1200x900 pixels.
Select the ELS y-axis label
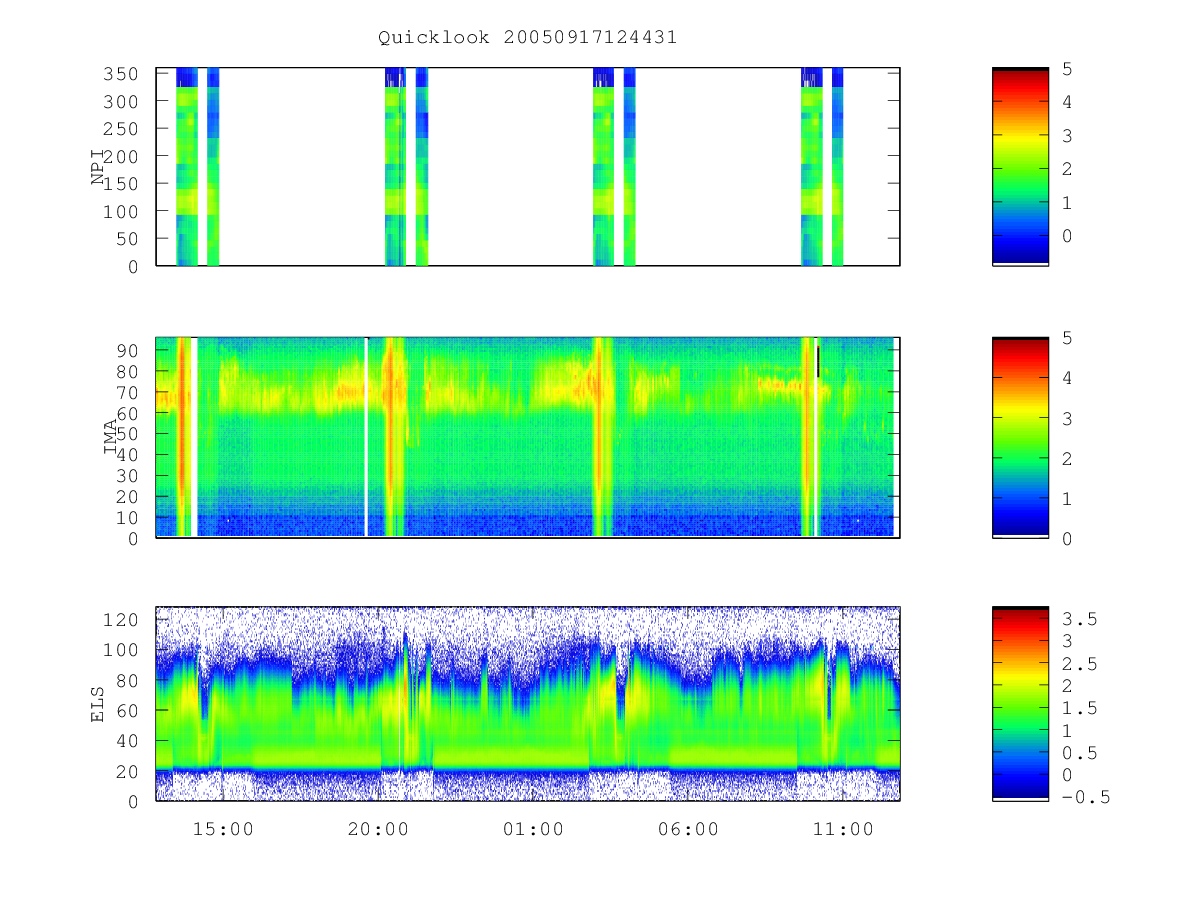pos(98,703)
